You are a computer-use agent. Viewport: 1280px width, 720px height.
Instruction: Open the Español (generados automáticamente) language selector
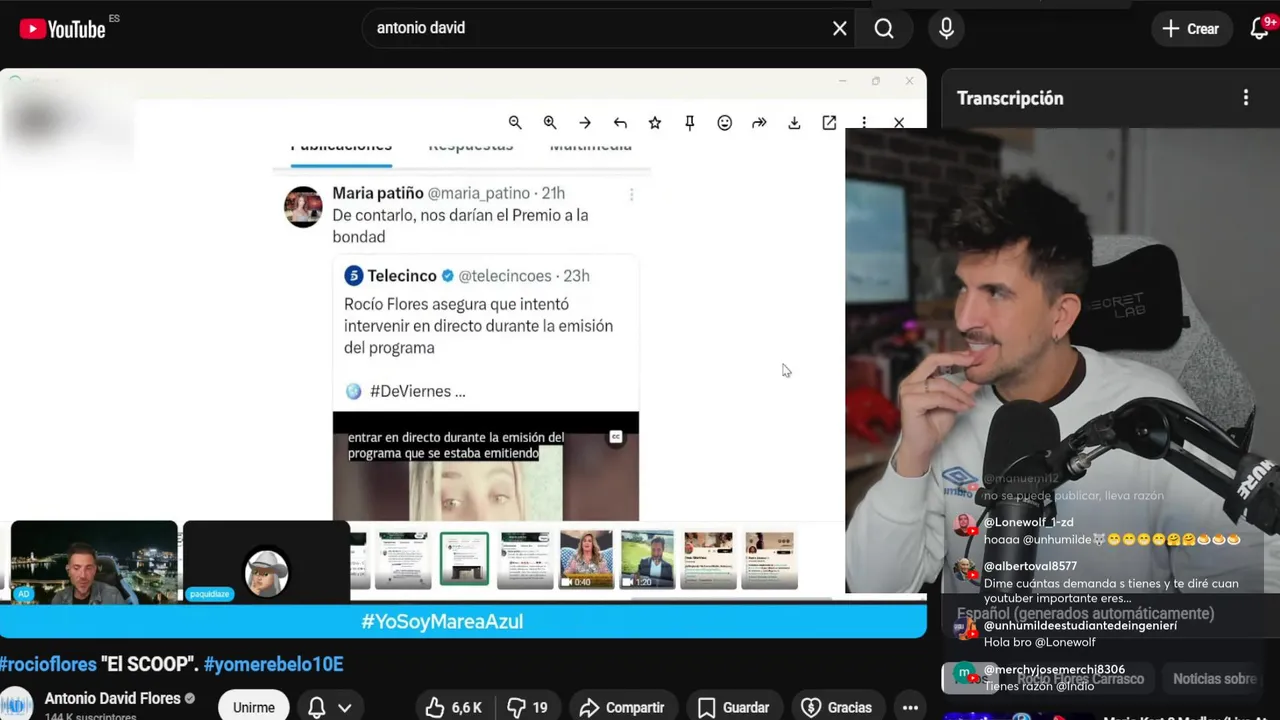[x=1085, y=614]
